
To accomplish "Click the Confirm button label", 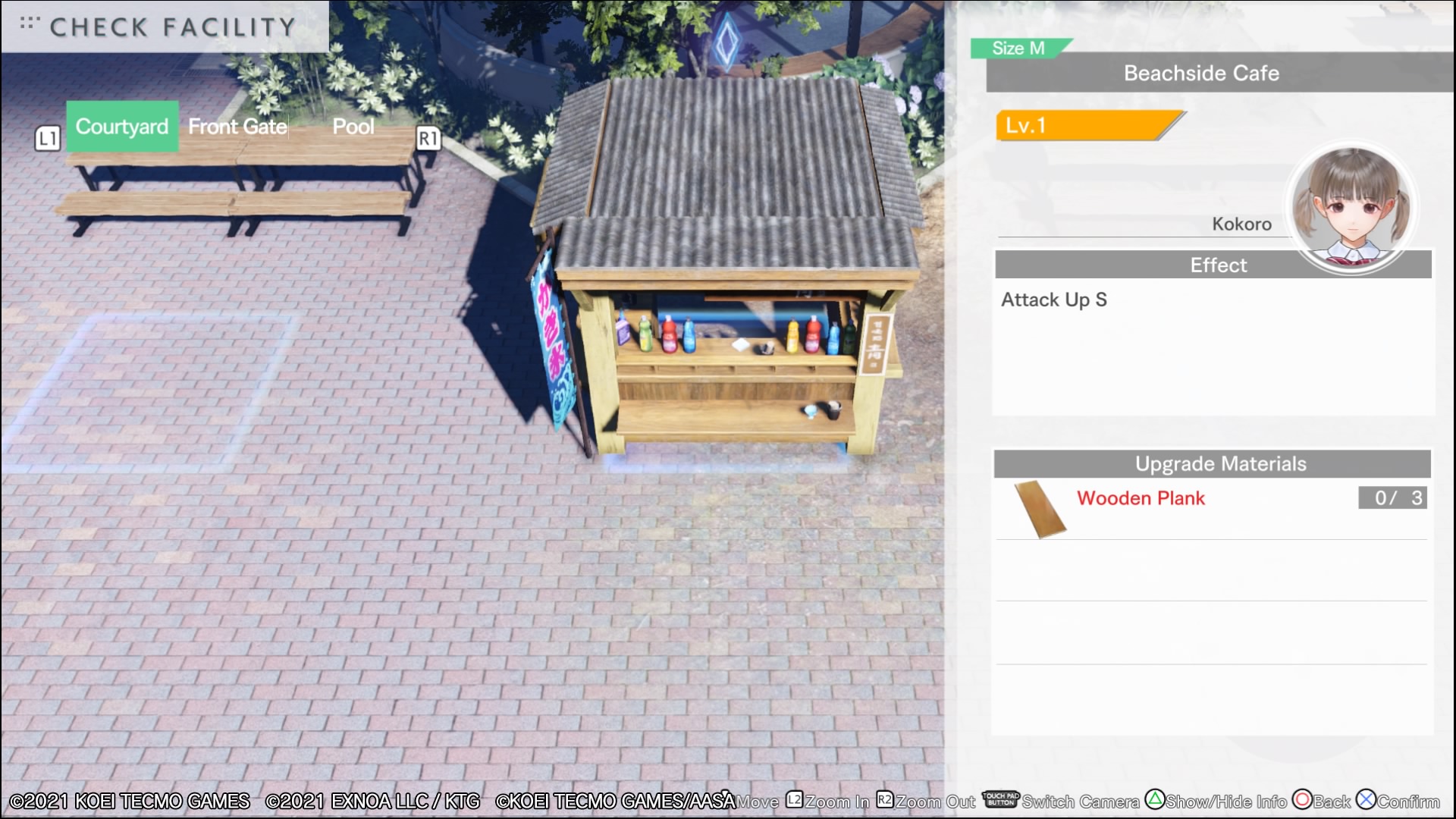I will point(1408,802).
